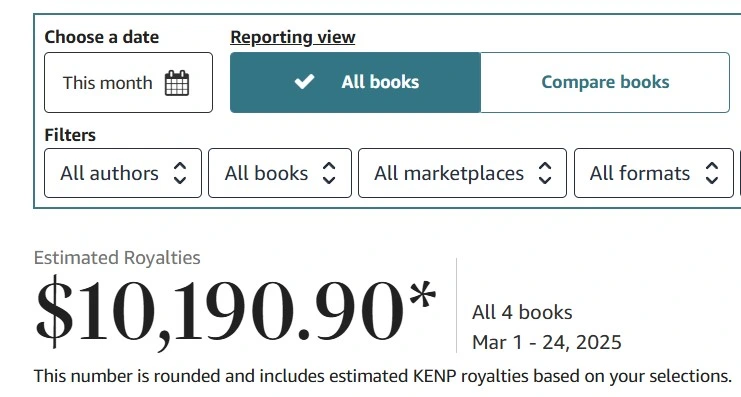Click the All 4 books summary text

522,312
